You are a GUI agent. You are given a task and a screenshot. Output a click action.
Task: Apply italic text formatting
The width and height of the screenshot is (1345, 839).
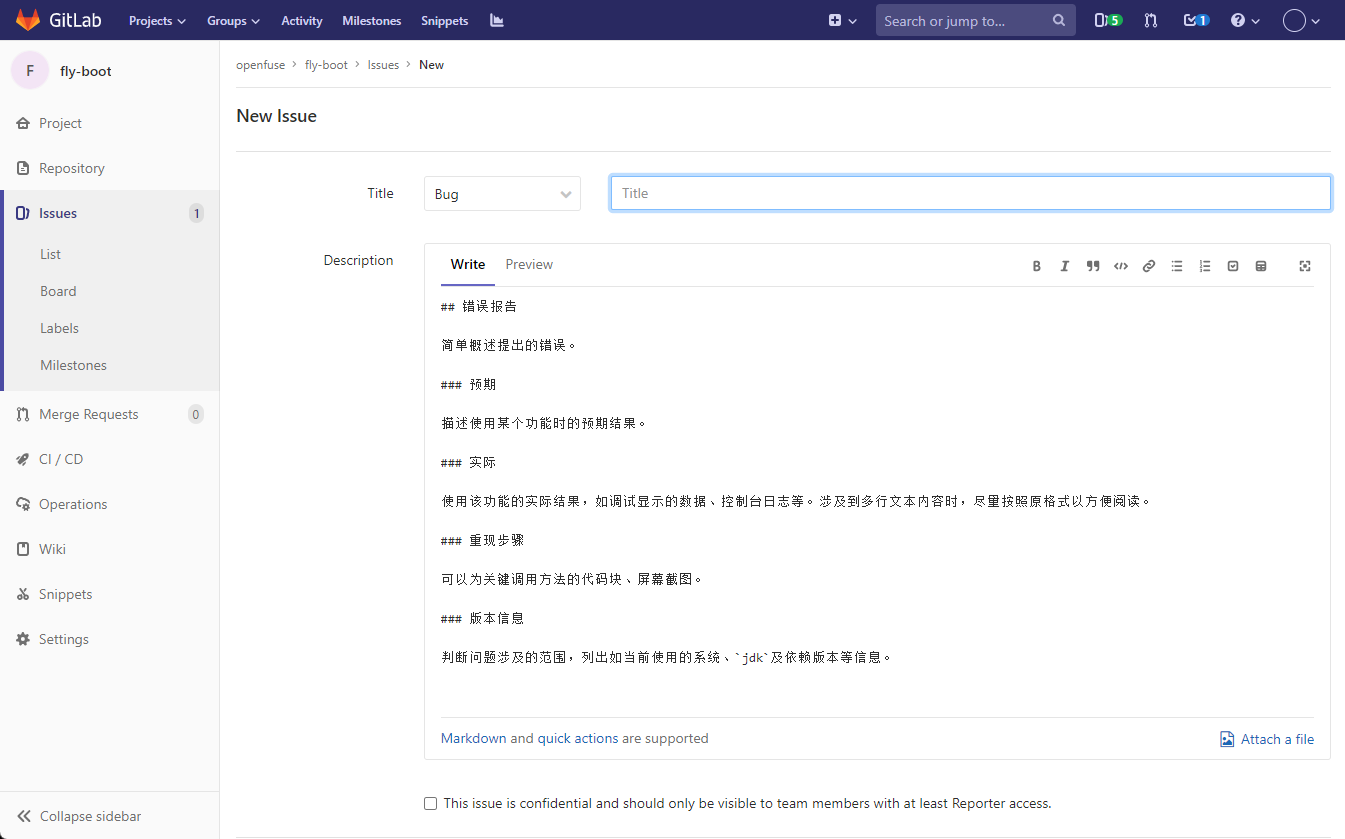point(1065,266)
